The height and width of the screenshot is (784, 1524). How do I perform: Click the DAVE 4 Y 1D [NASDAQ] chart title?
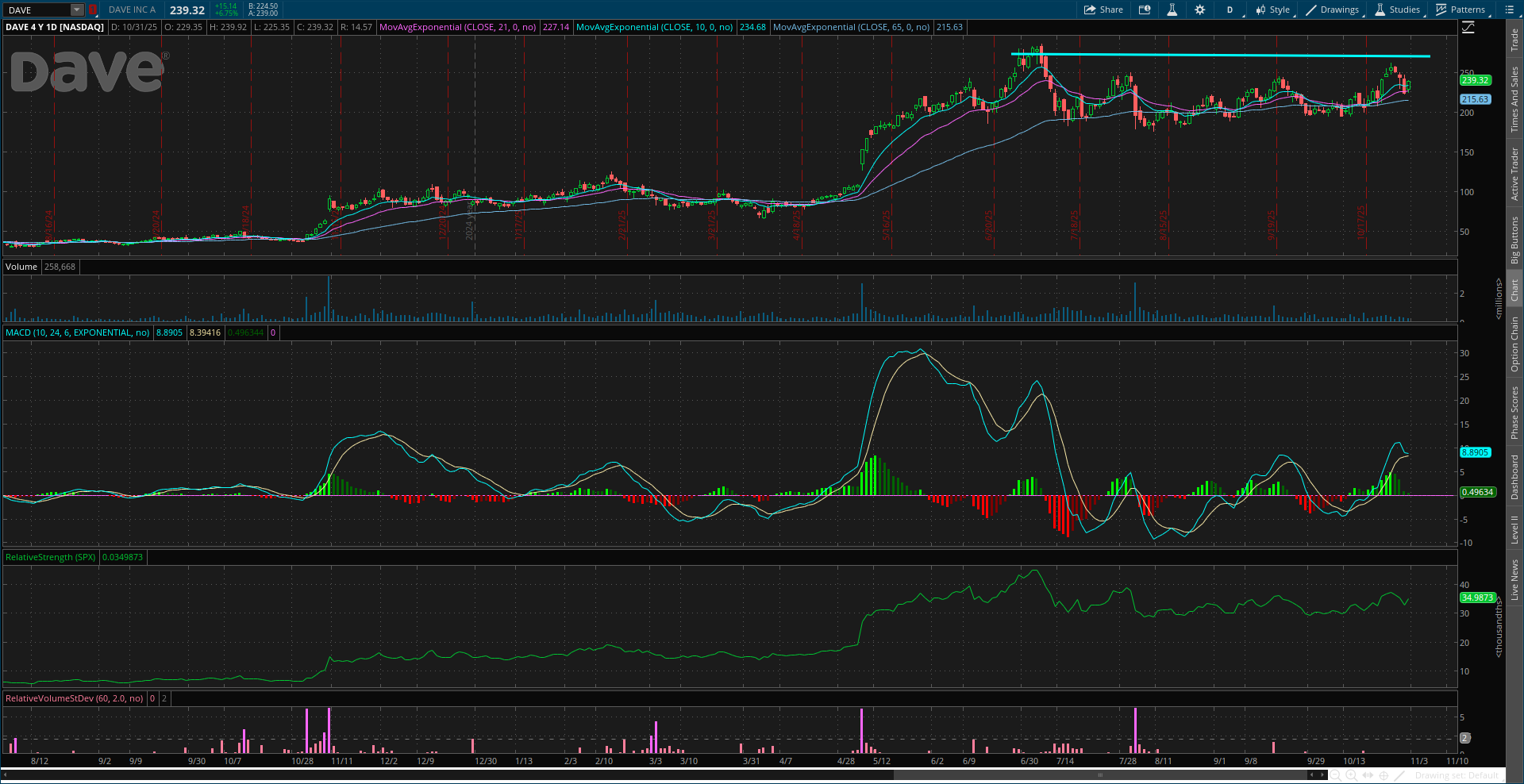click(55, 27)
